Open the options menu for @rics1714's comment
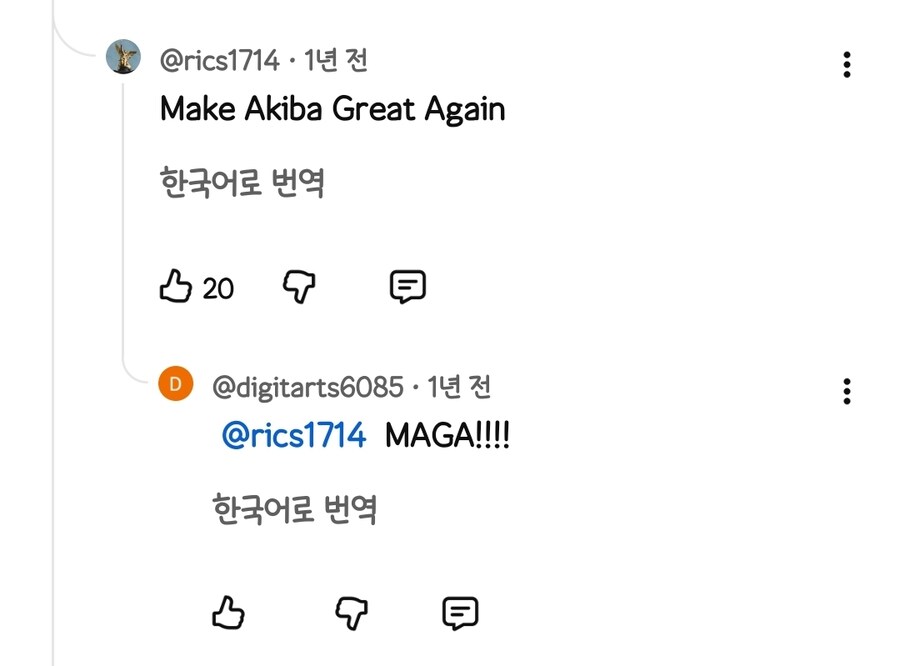This screenshot has height=666, width=900. click(847, 66)
